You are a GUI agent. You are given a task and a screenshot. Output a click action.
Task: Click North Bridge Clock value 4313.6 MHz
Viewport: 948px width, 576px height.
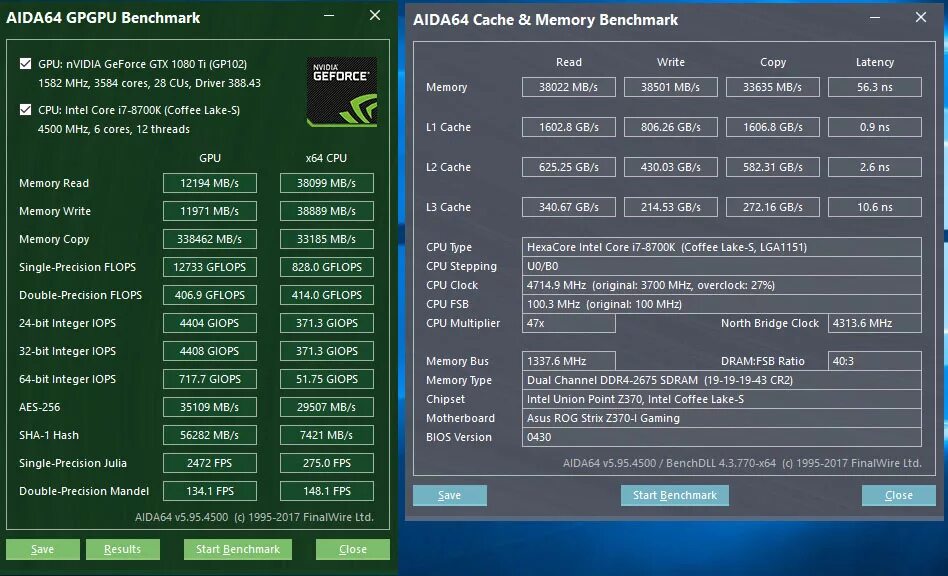point(875,323)
